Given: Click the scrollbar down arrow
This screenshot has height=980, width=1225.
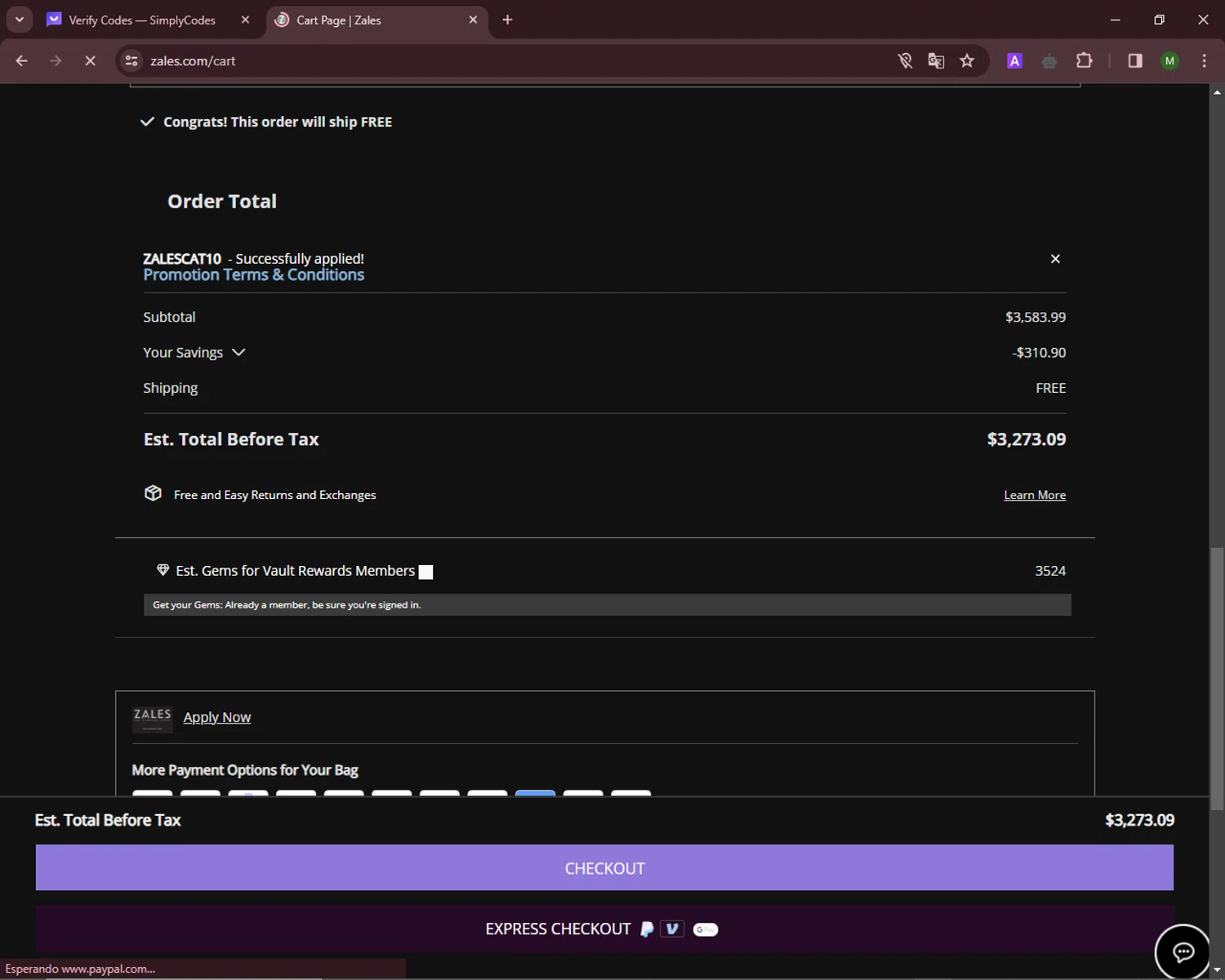Looking at the screenshot, I should click(x=1217, y=969).
